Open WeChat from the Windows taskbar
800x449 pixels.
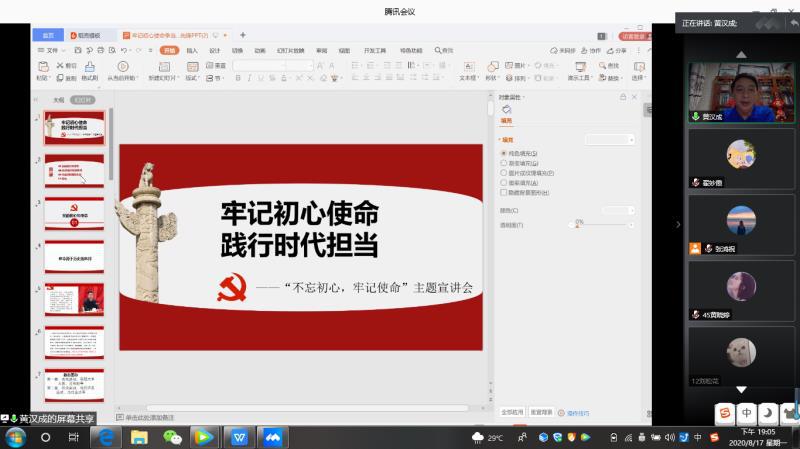coord(173,437)
